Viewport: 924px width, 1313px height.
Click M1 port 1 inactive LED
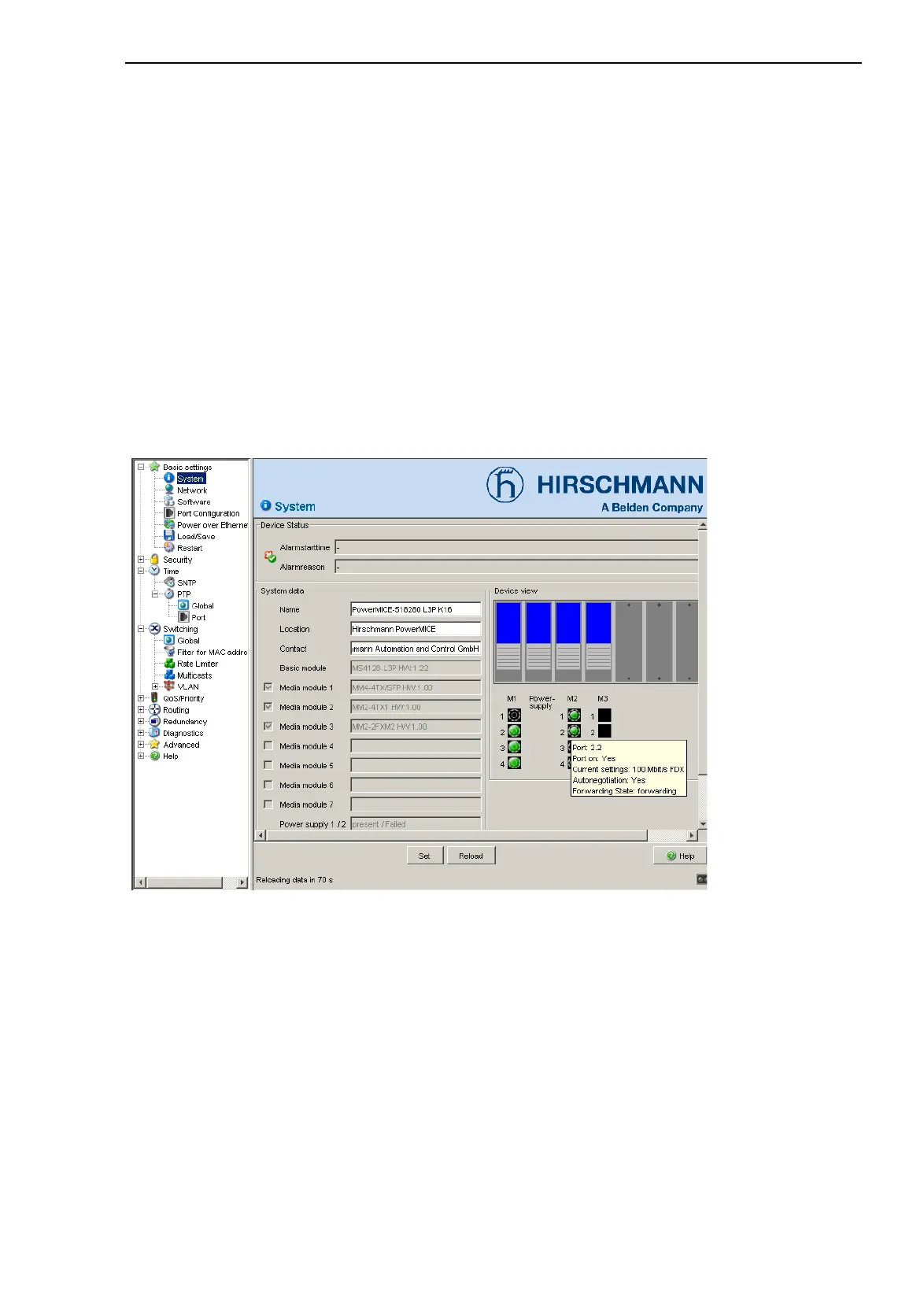coord(514,716)
